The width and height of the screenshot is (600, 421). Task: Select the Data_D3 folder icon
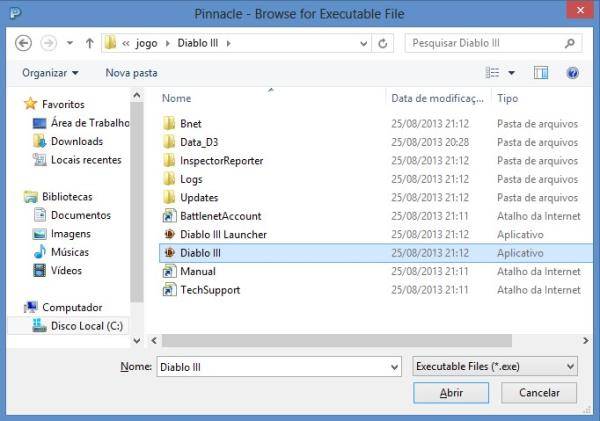pyautogui.click(x=169, y=142)
